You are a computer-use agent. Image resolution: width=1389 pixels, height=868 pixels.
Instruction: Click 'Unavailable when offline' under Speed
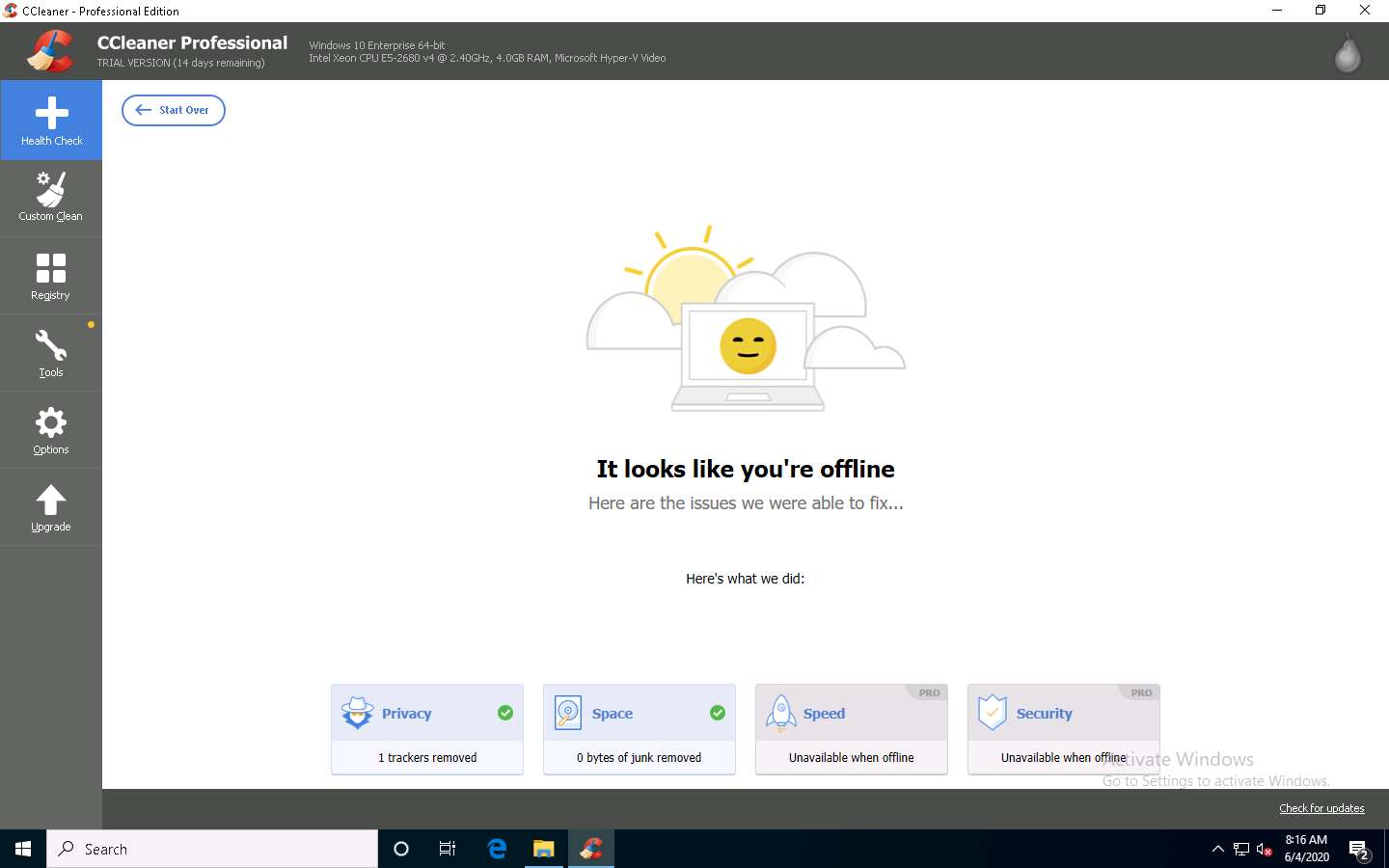(x=852, y=758)
